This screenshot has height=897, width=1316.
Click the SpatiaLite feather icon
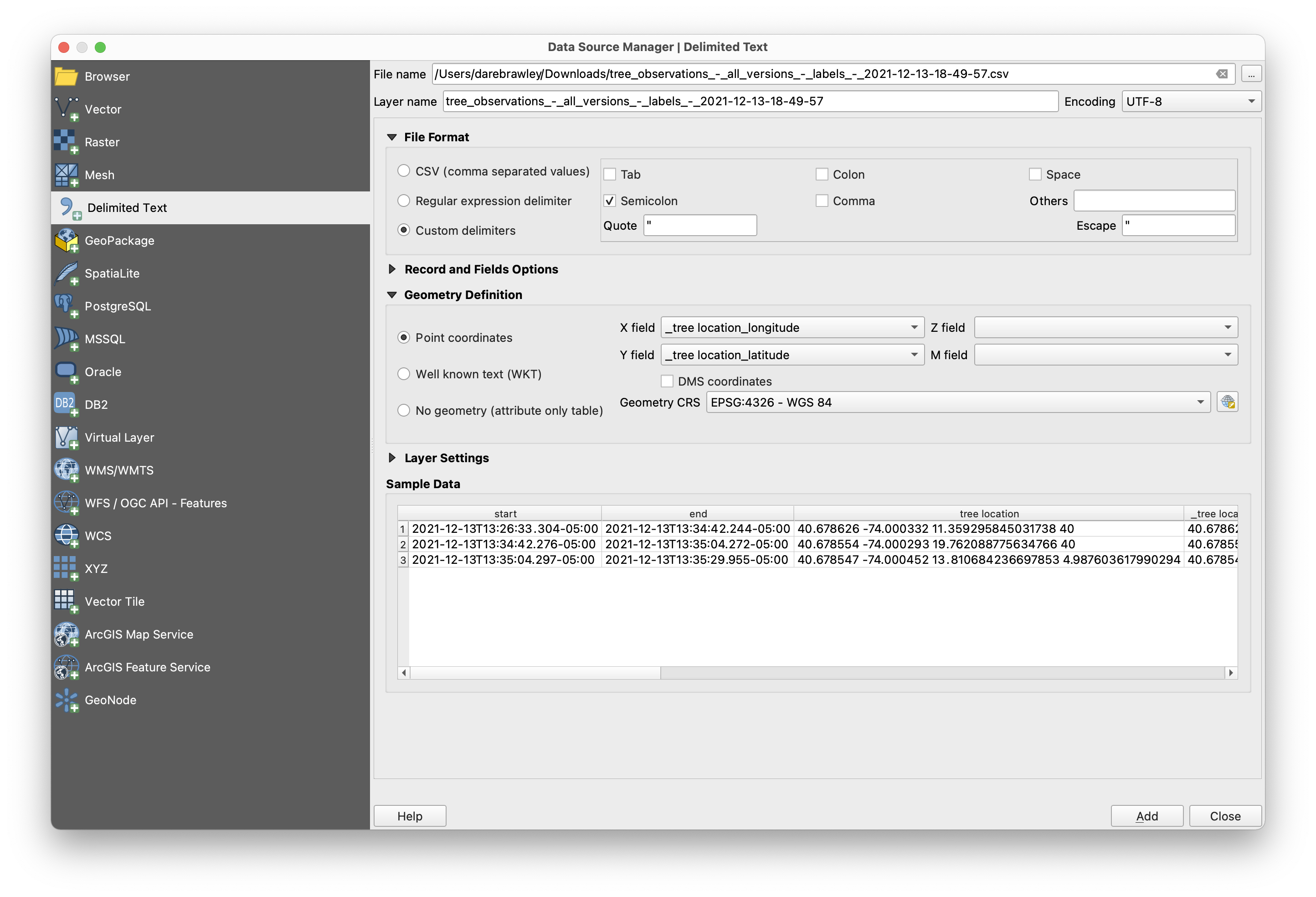tap(66, 273)
